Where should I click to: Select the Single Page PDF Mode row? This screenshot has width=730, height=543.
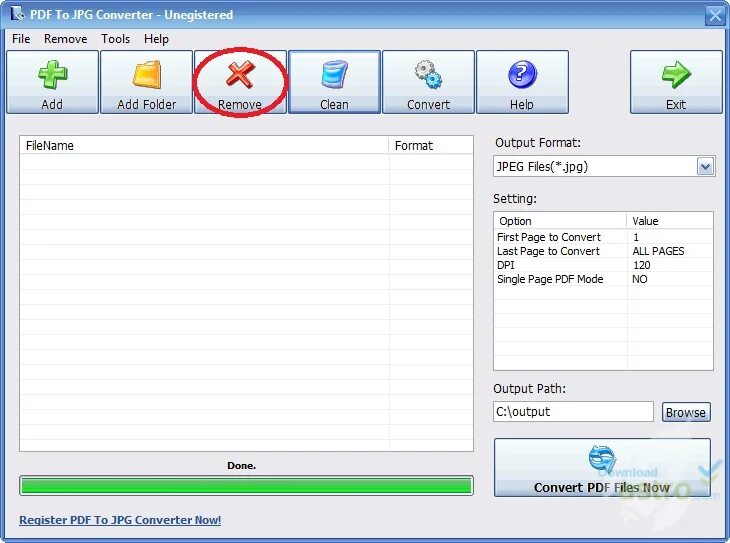(603, 279)
